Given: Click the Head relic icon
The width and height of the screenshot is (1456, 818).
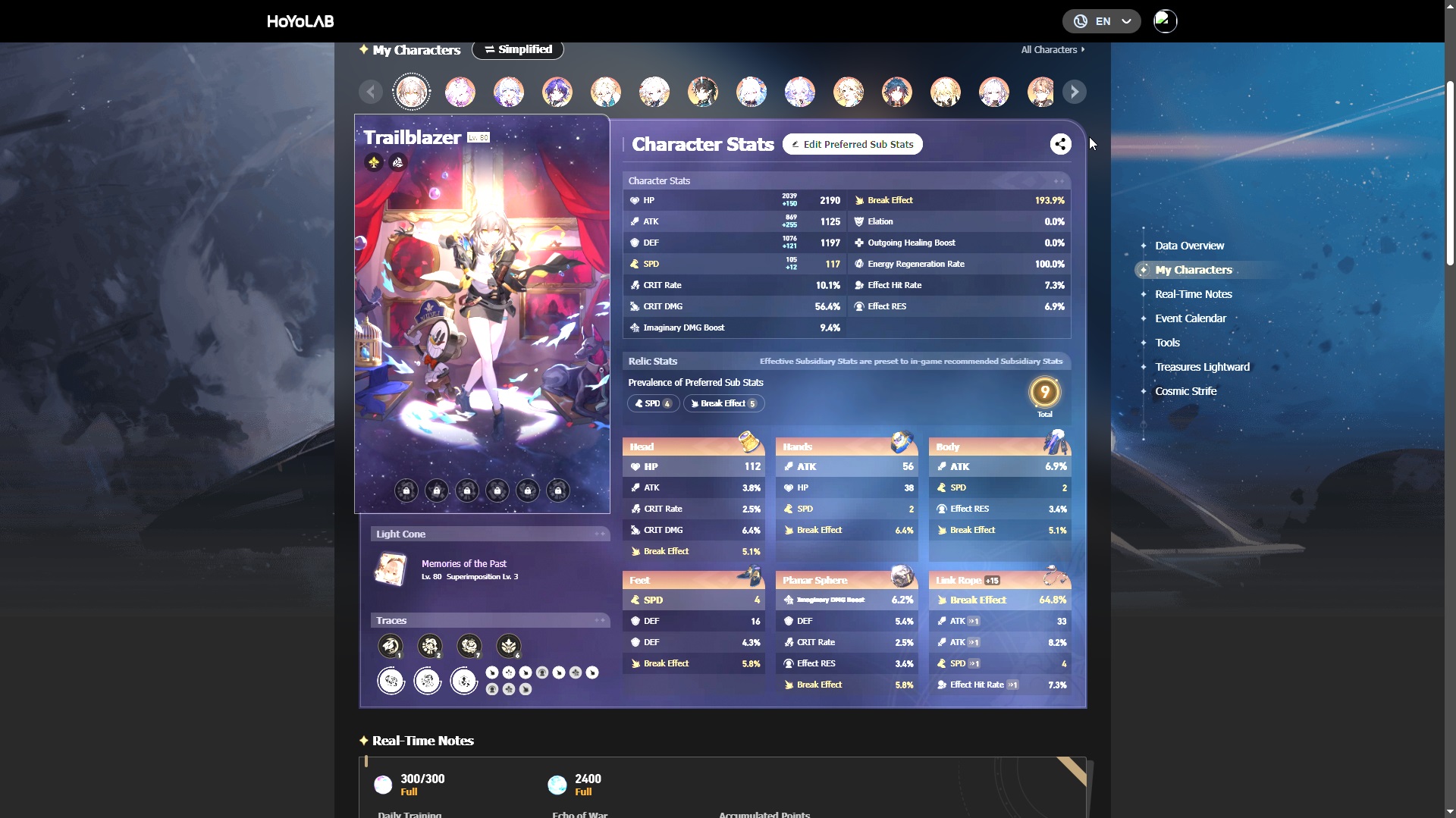Looking at the screenshot, I should click(748, 441).
